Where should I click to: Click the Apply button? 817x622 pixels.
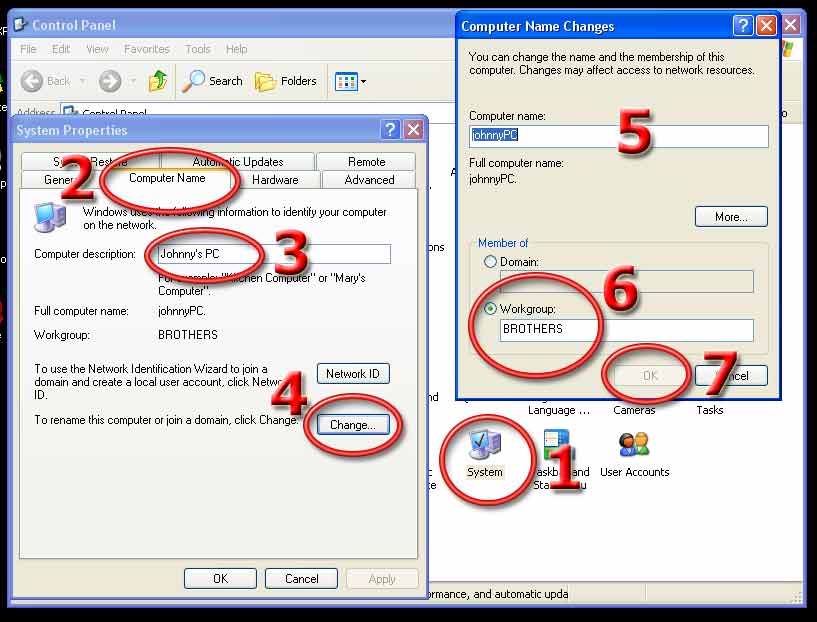[382, 579]
